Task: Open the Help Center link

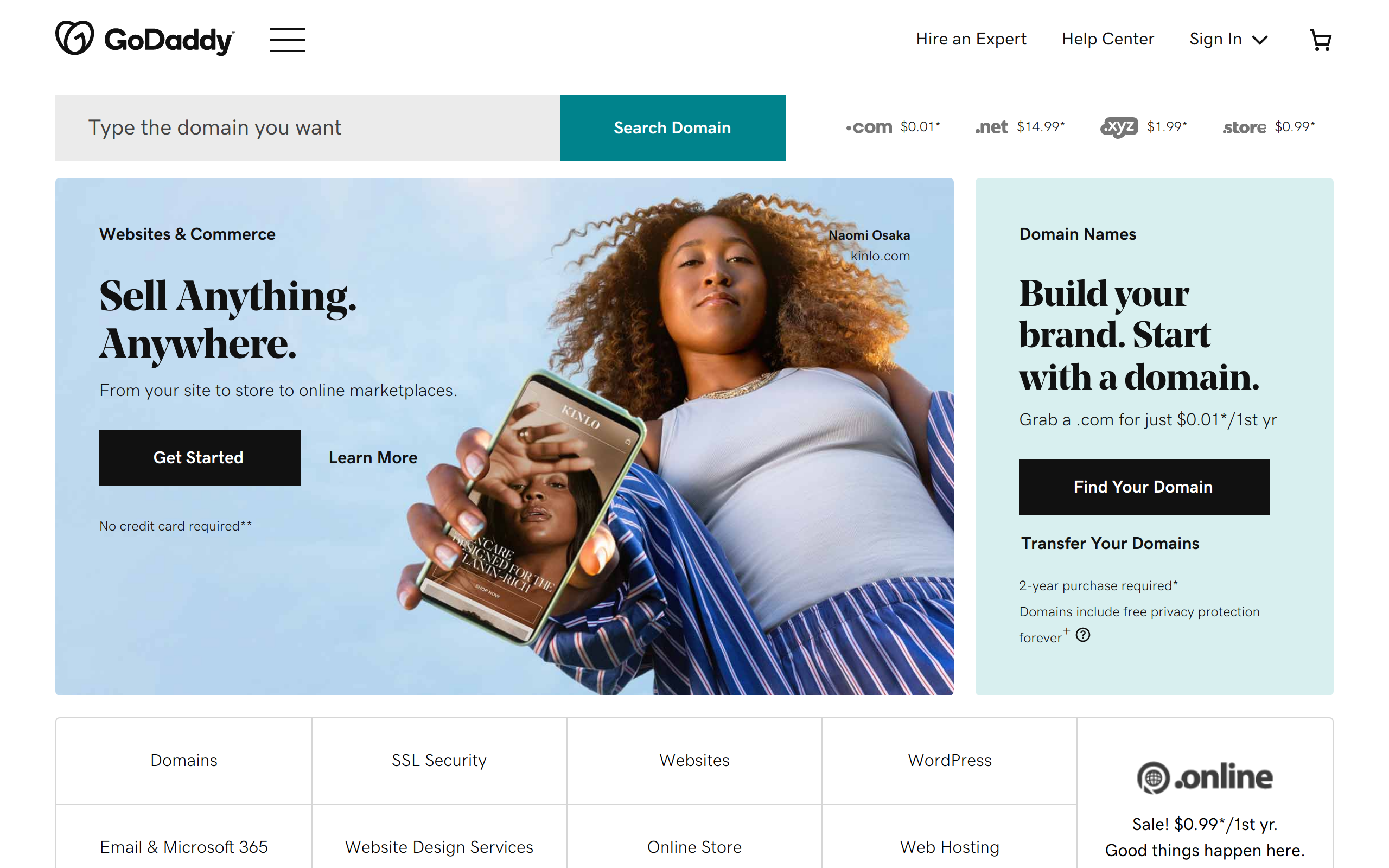Action: click(1107, 39)
